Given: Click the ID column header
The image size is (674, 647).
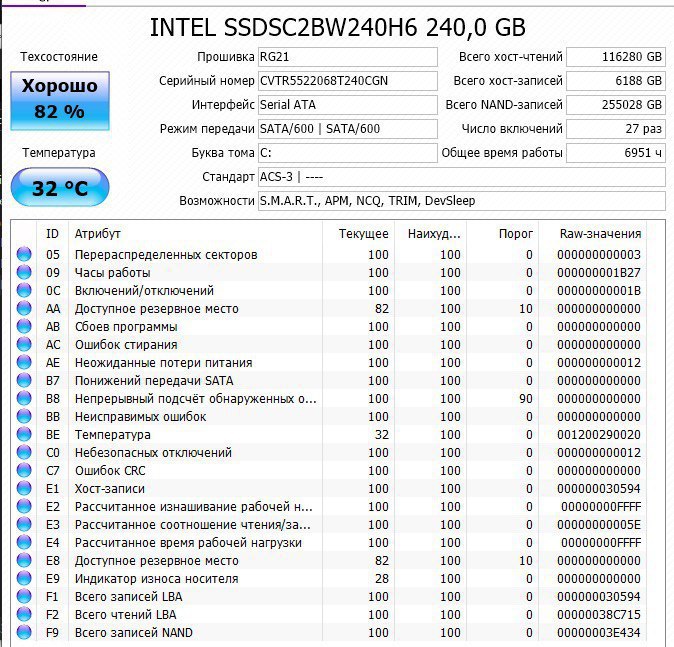Looking at the screenshot, I should 52,234.
